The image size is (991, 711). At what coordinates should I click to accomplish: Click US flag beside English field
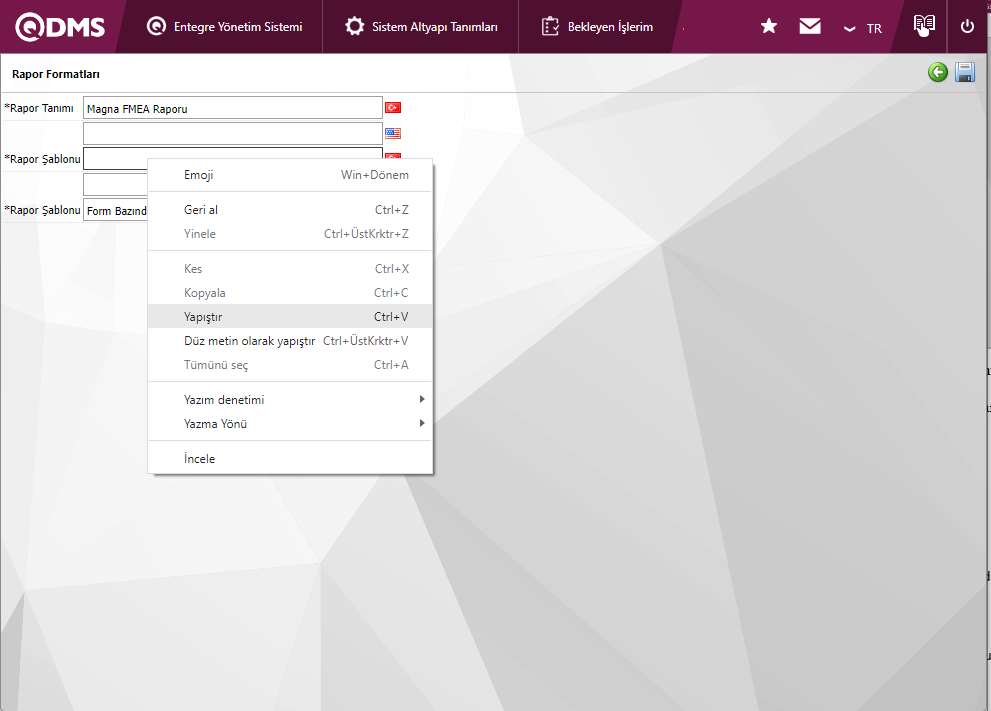tap(393, 133)
